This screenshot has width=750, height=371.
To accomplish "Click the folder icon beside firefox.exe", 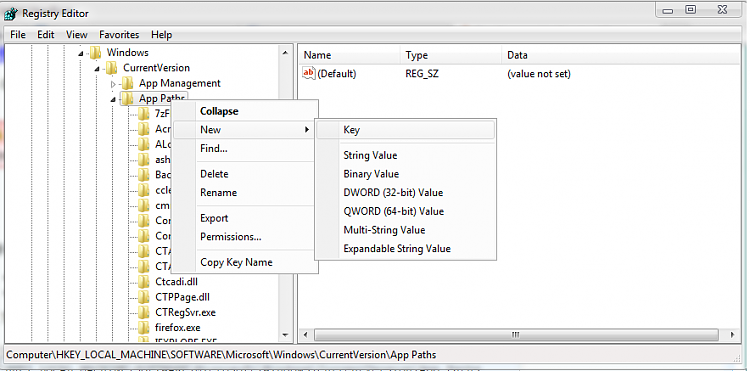I will (143, 327).
